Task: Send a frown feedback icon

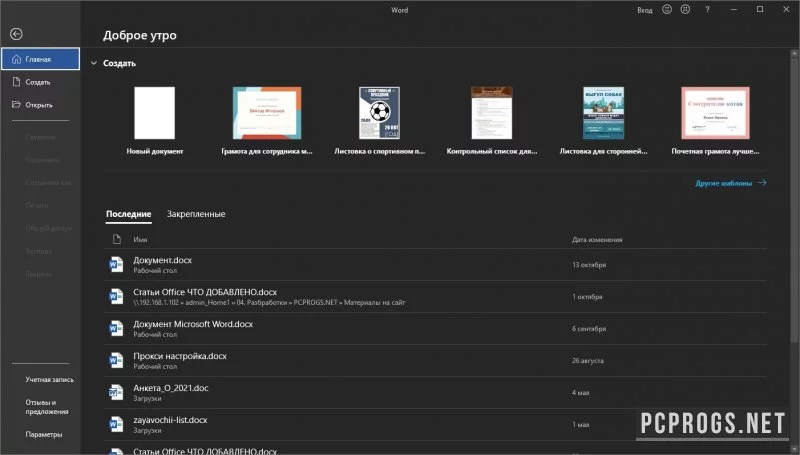Action: click(685, 9)
